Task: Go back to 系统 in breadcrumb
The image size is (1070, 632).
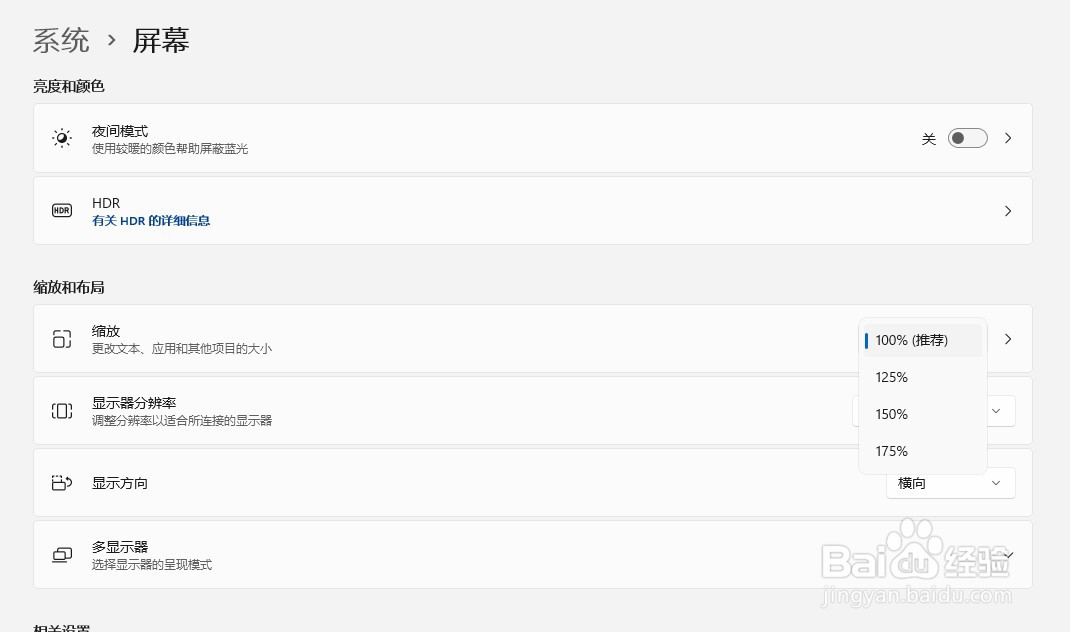Action: coord(61,40)
